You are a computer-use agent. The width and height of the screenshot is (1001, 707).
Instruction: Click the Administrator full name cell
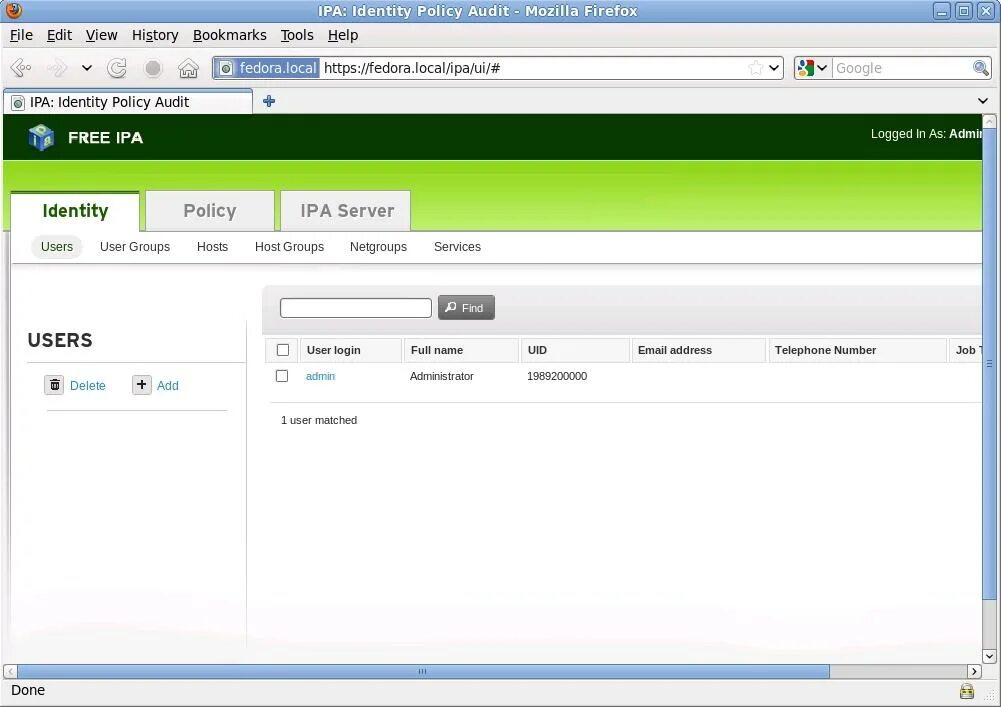[x=442, y=376]
